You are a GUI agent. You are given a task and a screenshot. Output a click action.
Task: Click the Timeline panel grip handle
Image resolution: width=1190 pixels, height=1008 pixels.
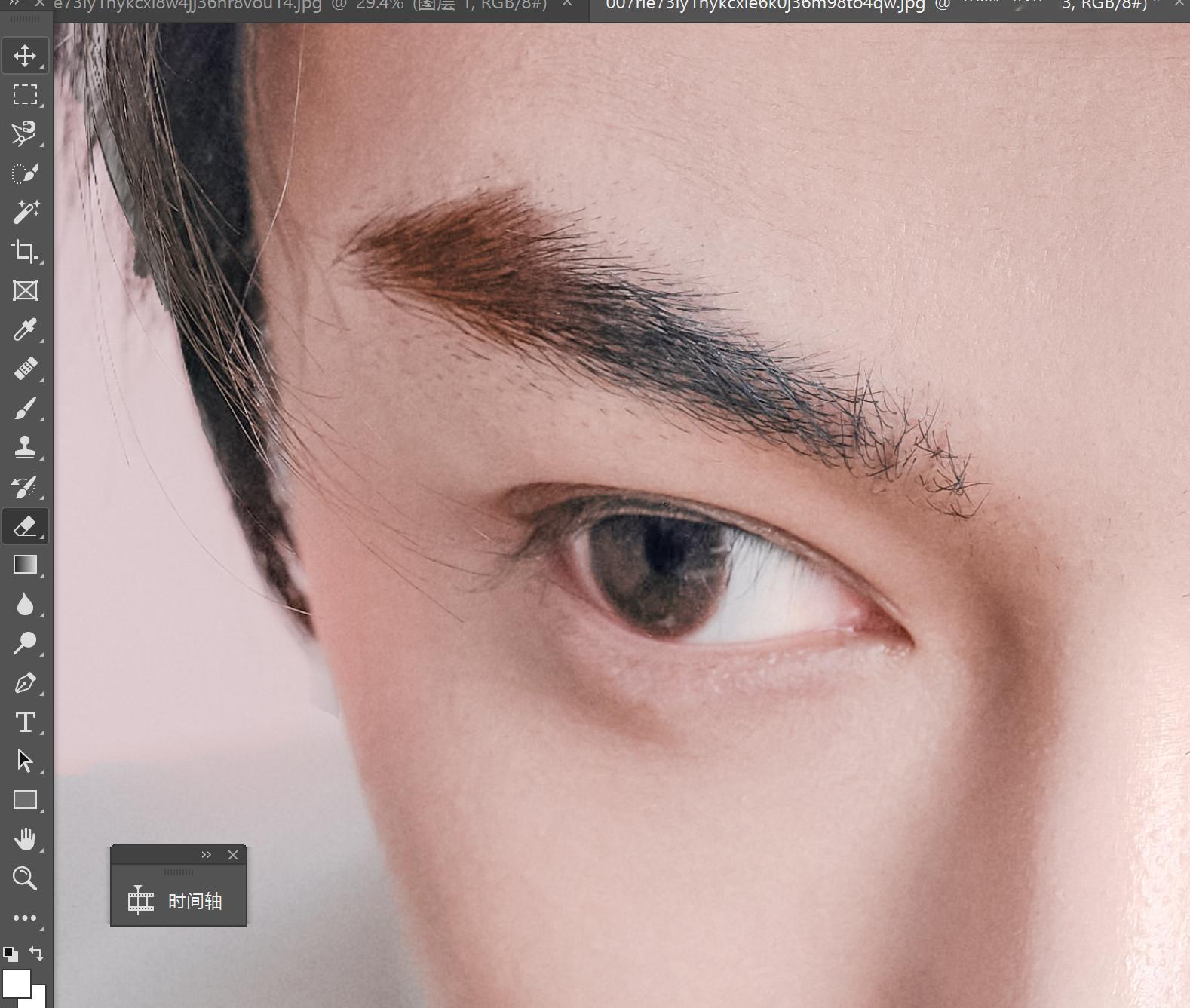point(179,872)
